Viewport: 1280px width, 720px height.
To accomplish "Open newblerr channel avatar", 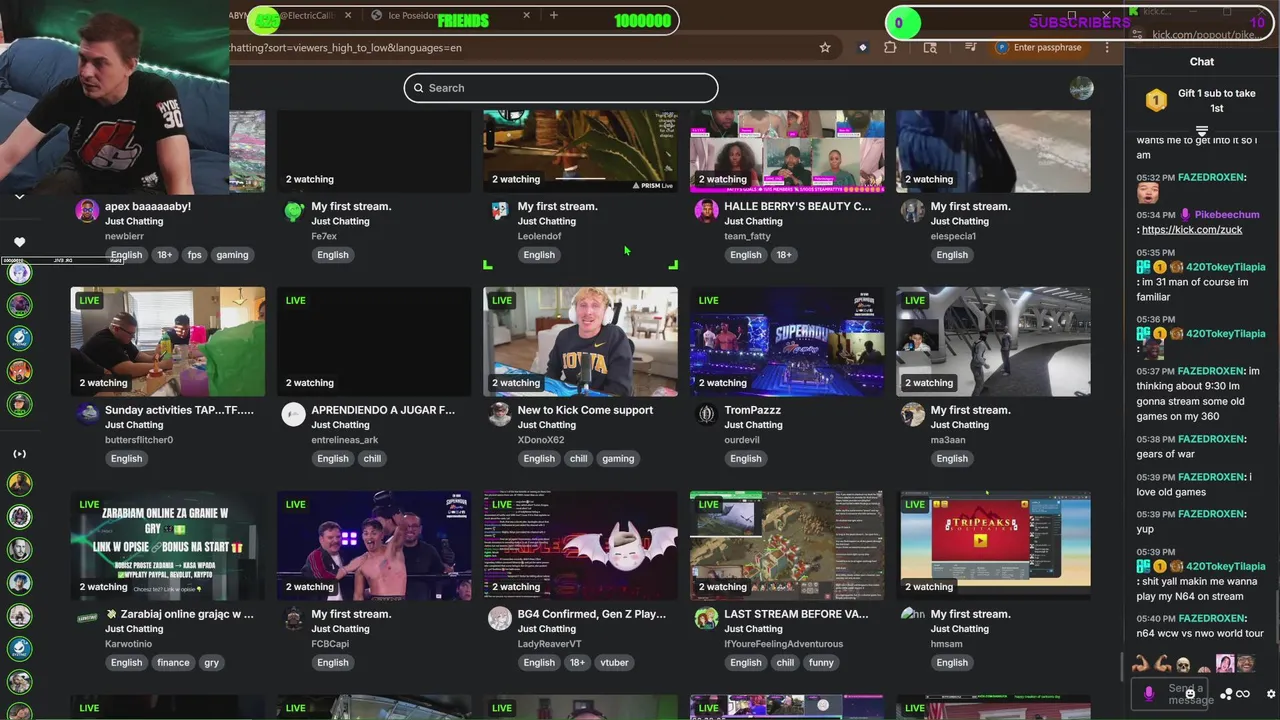I will (x=87, y=211).
